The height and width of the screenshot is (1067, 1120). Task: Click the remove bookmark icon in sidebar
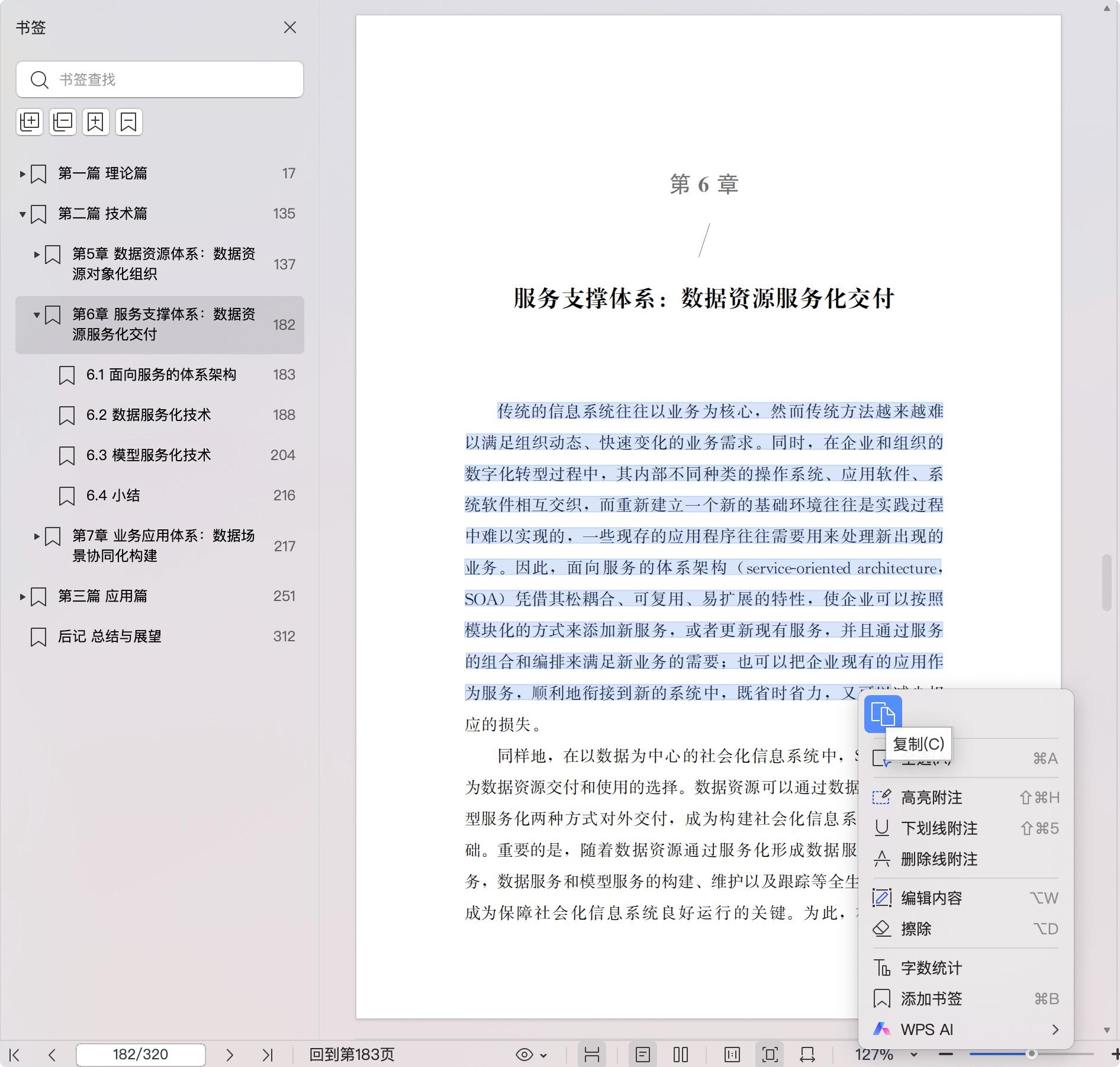[129, 122]
